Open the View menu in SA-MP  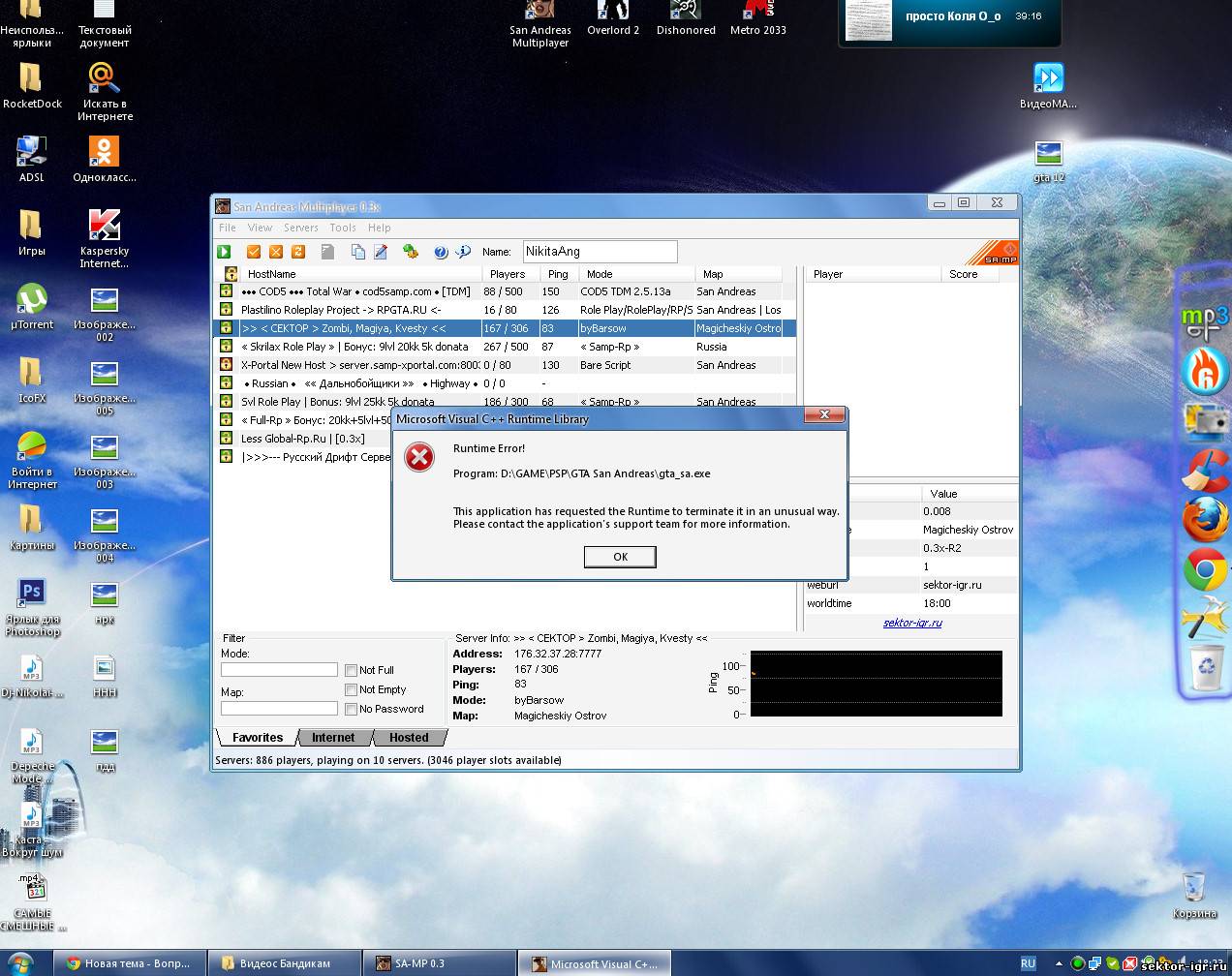260,228
